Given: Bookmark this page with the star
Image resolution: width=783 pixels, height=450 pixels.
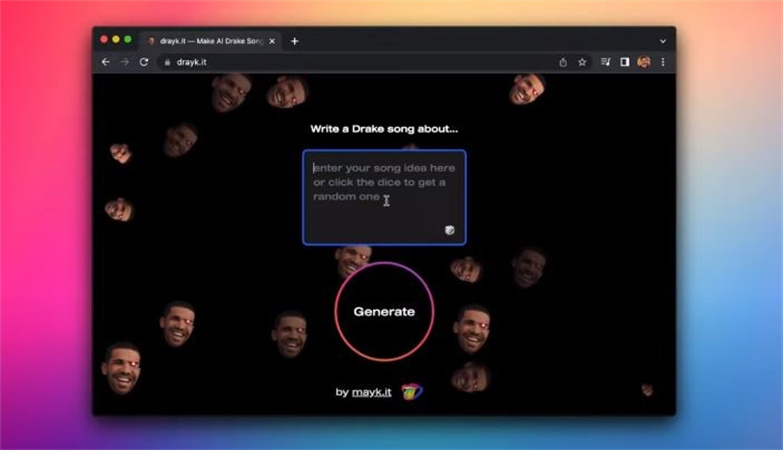Looking at the screenshot, I should (582, 62).
